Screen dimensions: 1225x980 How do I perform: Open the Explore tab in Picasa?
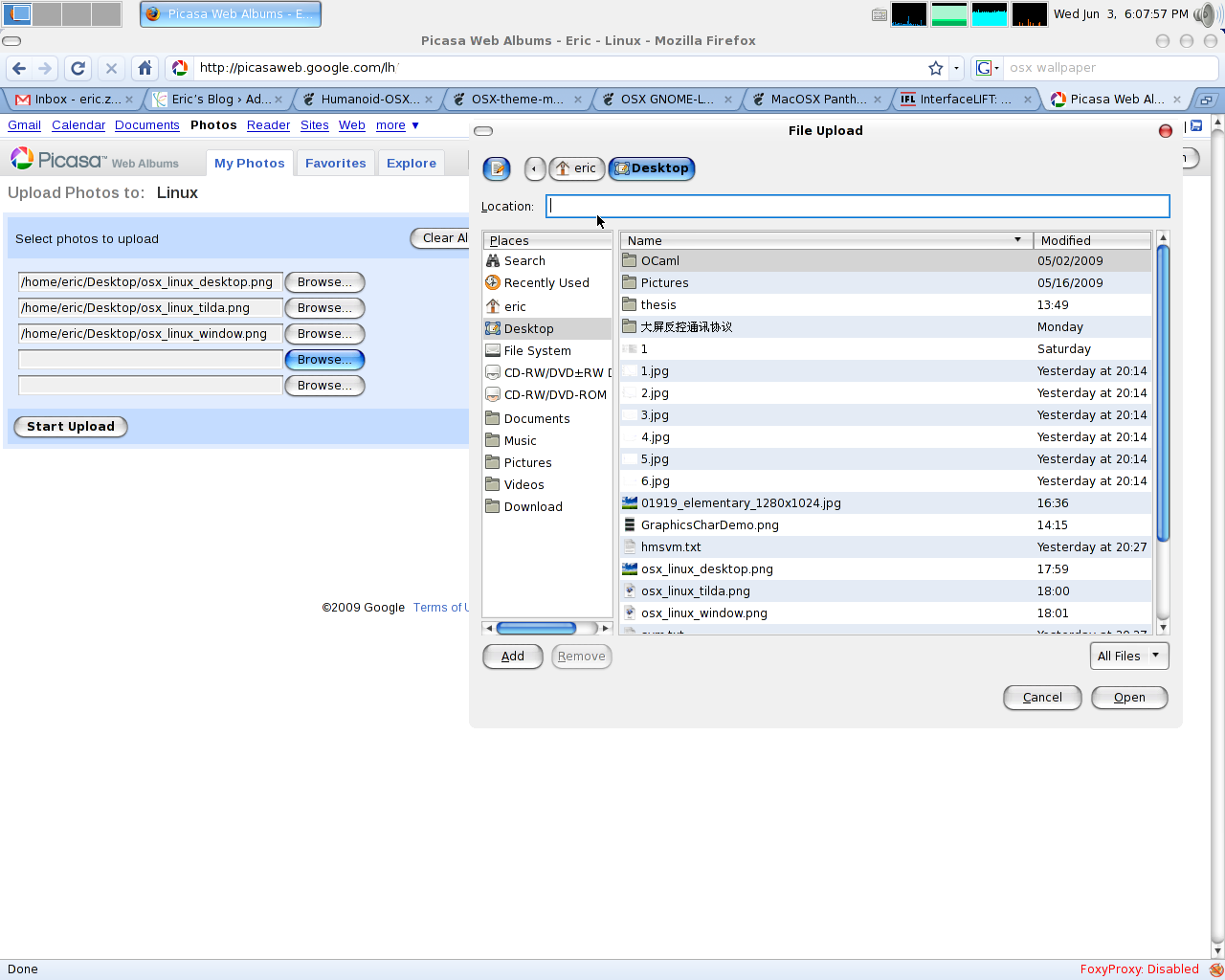tap(412, 164)
